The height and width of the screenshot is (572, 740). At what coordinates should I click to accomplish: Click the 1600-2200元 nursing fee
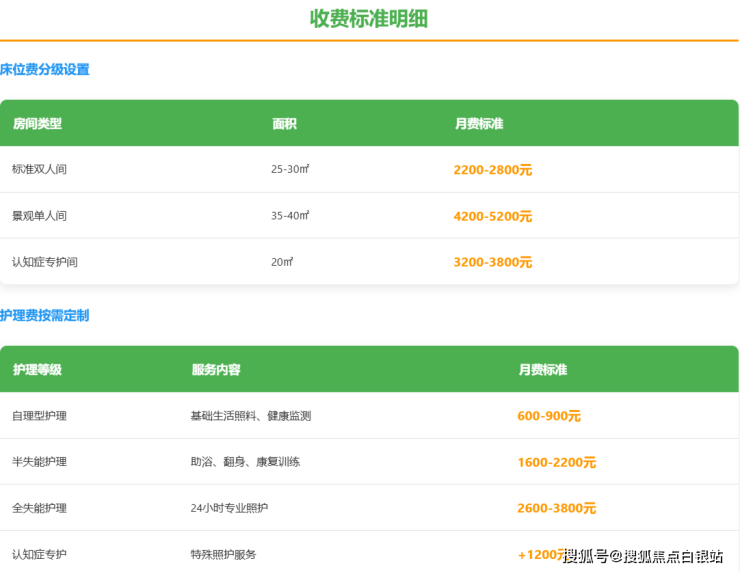pos(556,462)
